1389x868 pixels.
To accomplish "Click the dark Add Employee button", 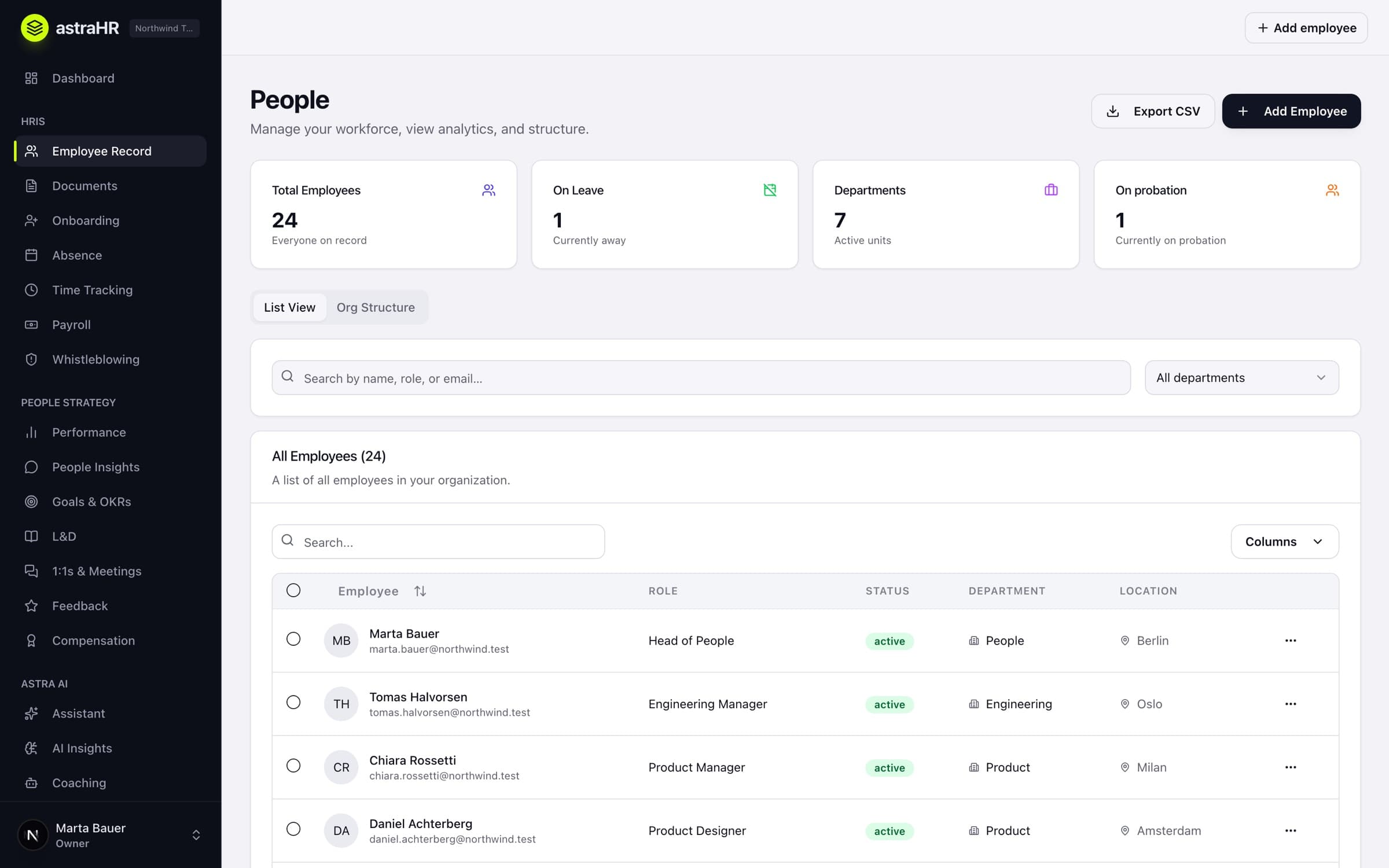I will pyautogui.click(x=1291, y=111).
